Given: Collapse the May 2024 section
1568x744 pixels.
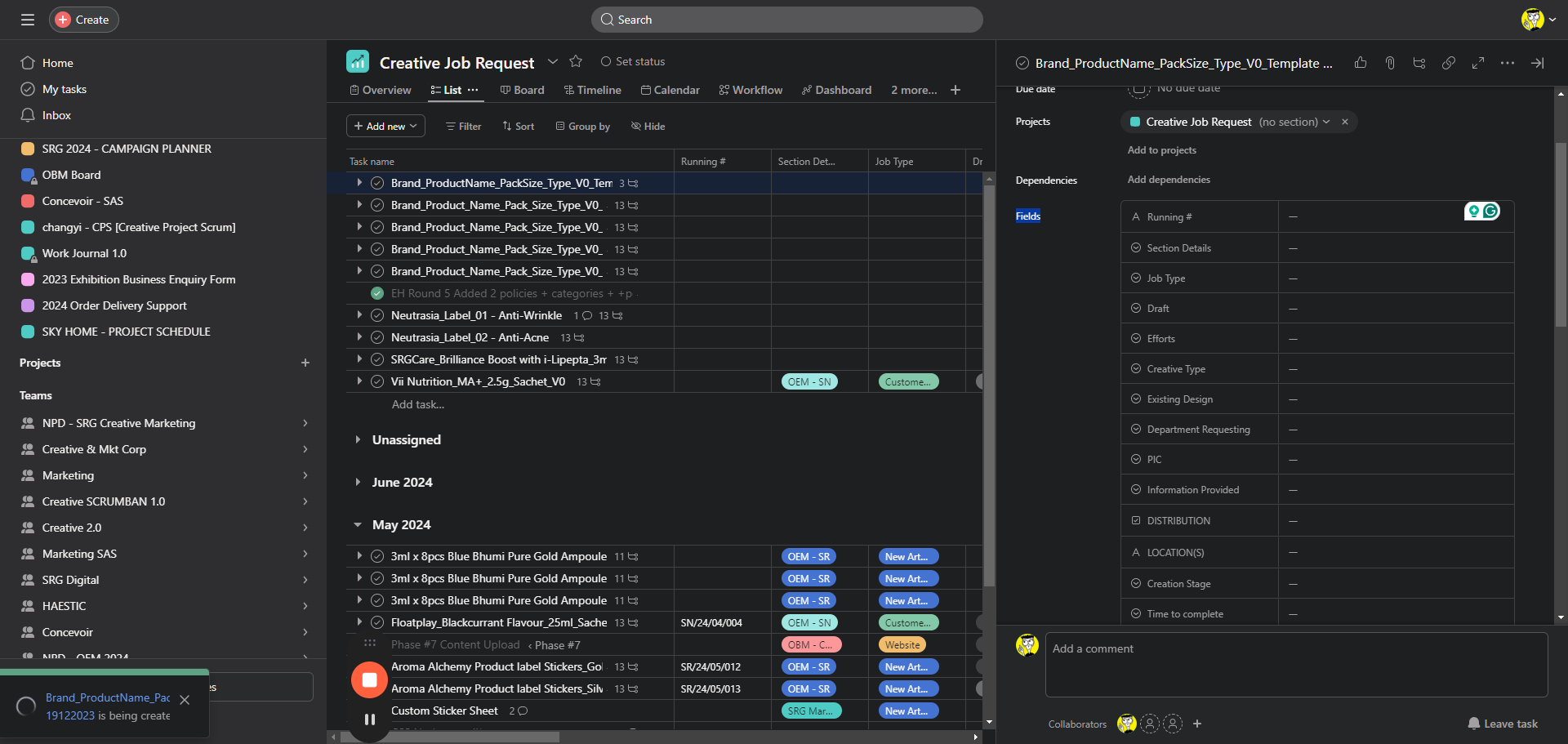Looking at the screenshot, I should 358,524.
